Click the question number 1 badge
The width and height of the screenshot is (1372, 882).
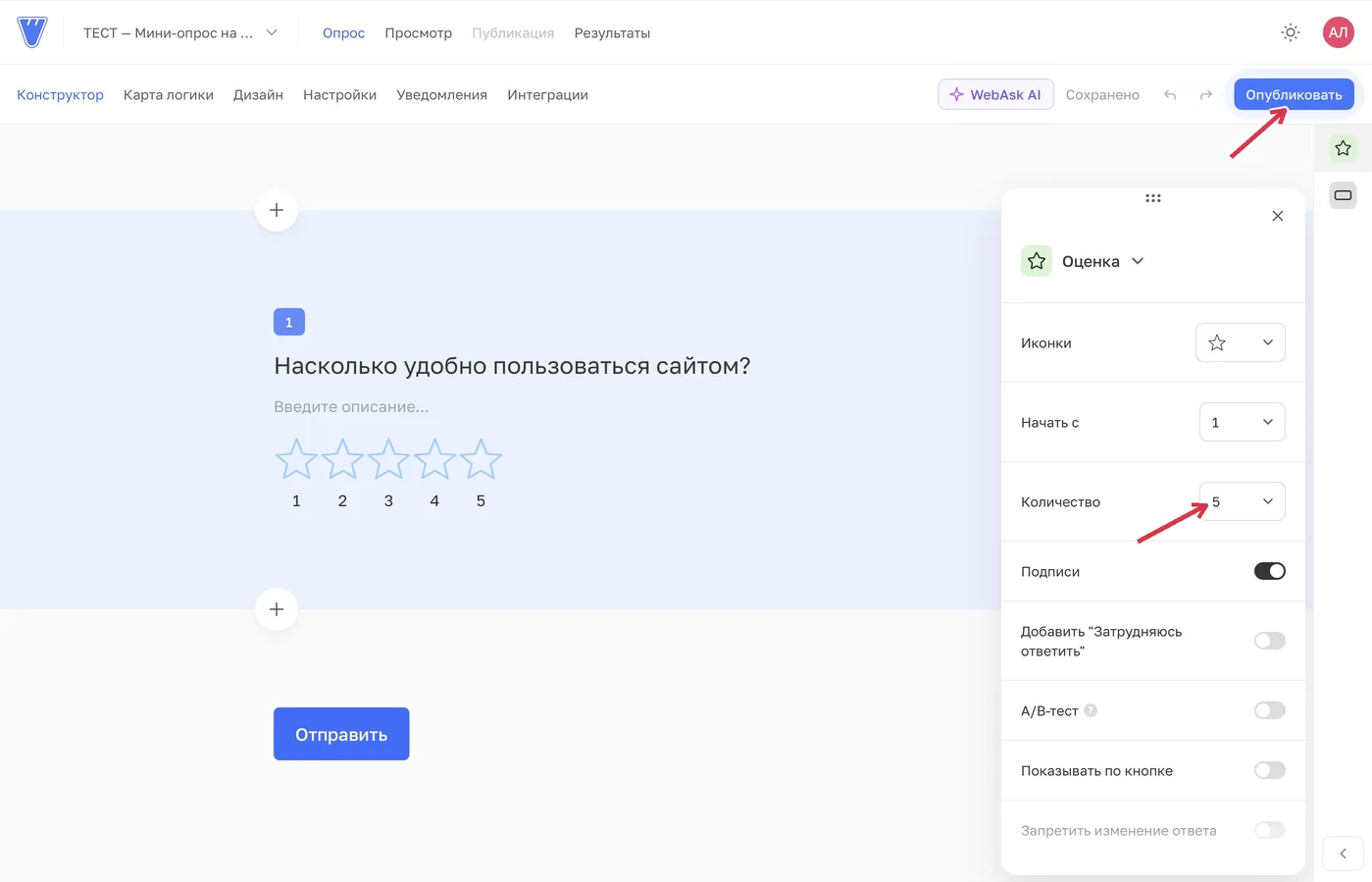click(288, 322)
